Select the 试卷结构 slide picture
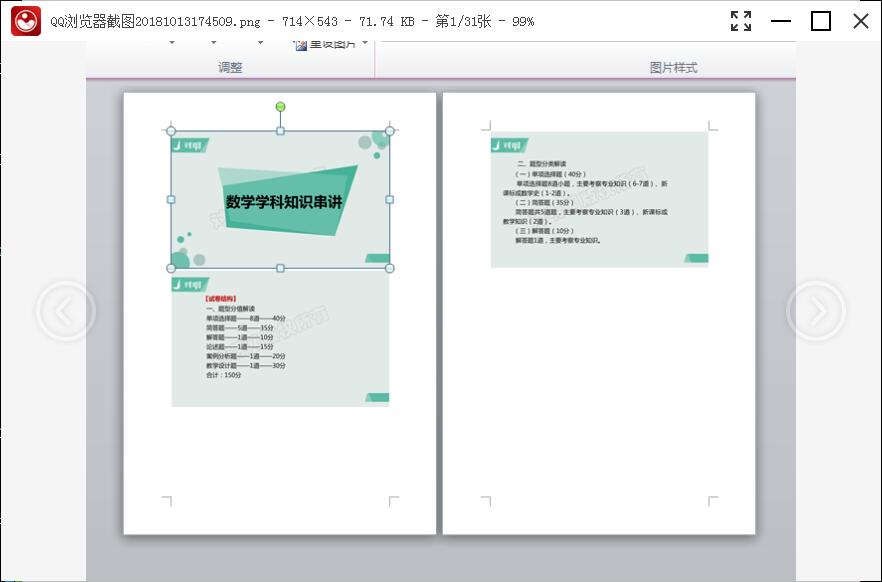Screen dimensions: 882x582 click(x=280, y=338)
